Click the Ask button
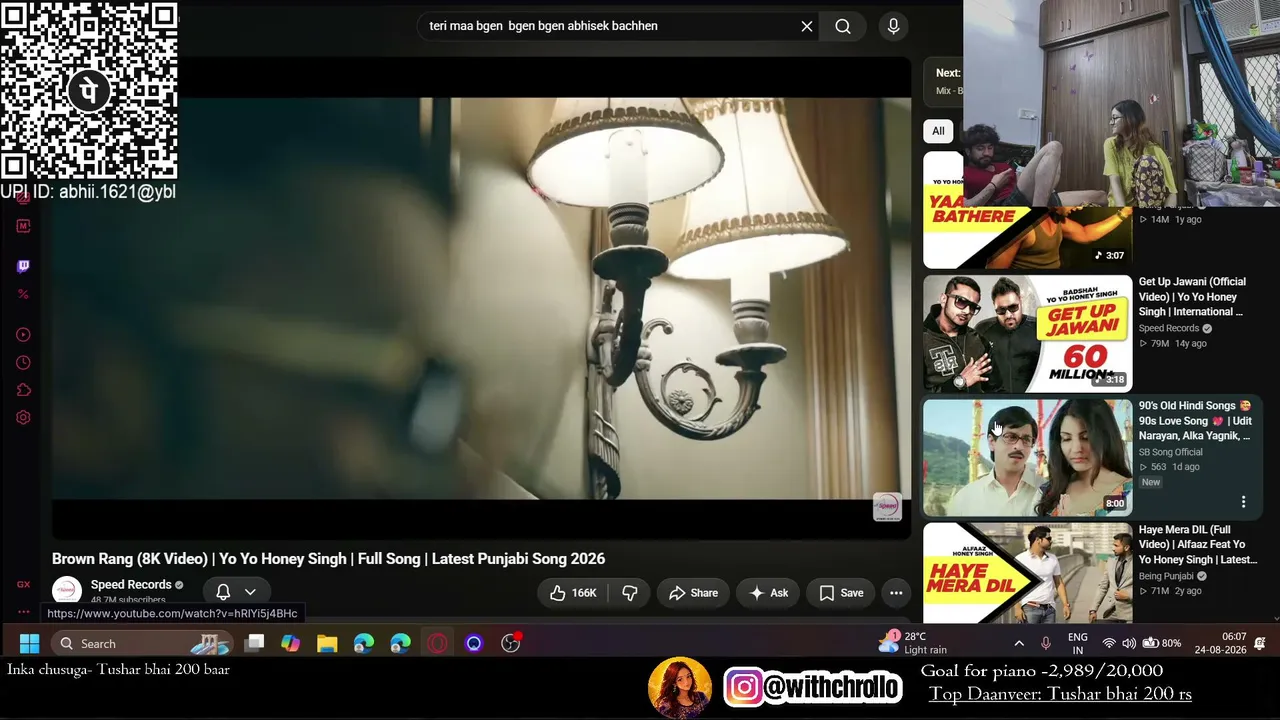This screenshot has height=720, width=1280. (x=768, y=593)
